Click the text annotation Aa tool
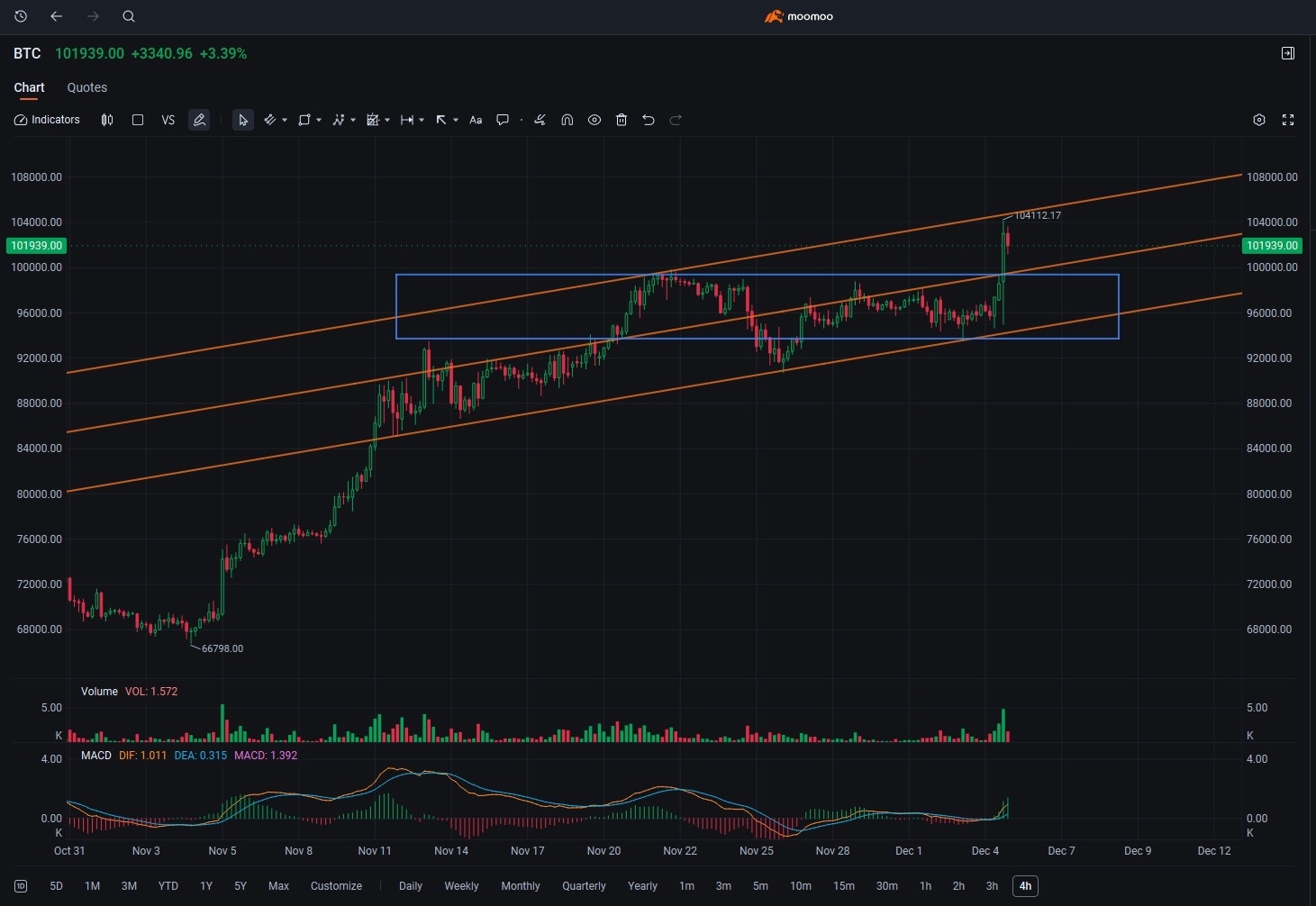Viewport: 1316px width, 906px height. 476,120
